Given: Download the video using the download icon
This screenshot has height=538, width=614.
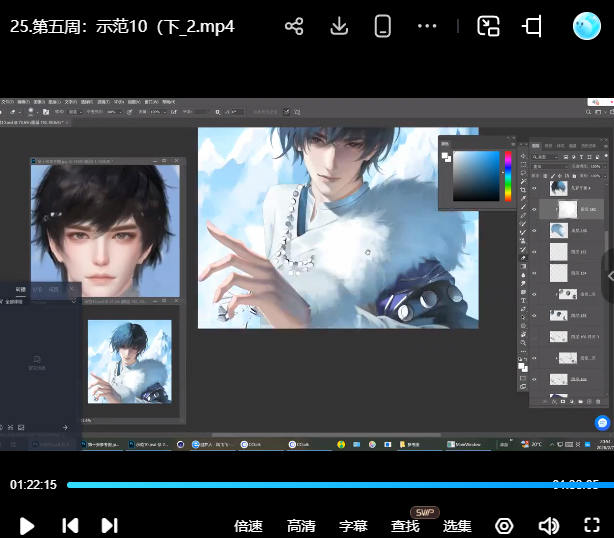Looking at the screenshot, I should pos(339,27).
